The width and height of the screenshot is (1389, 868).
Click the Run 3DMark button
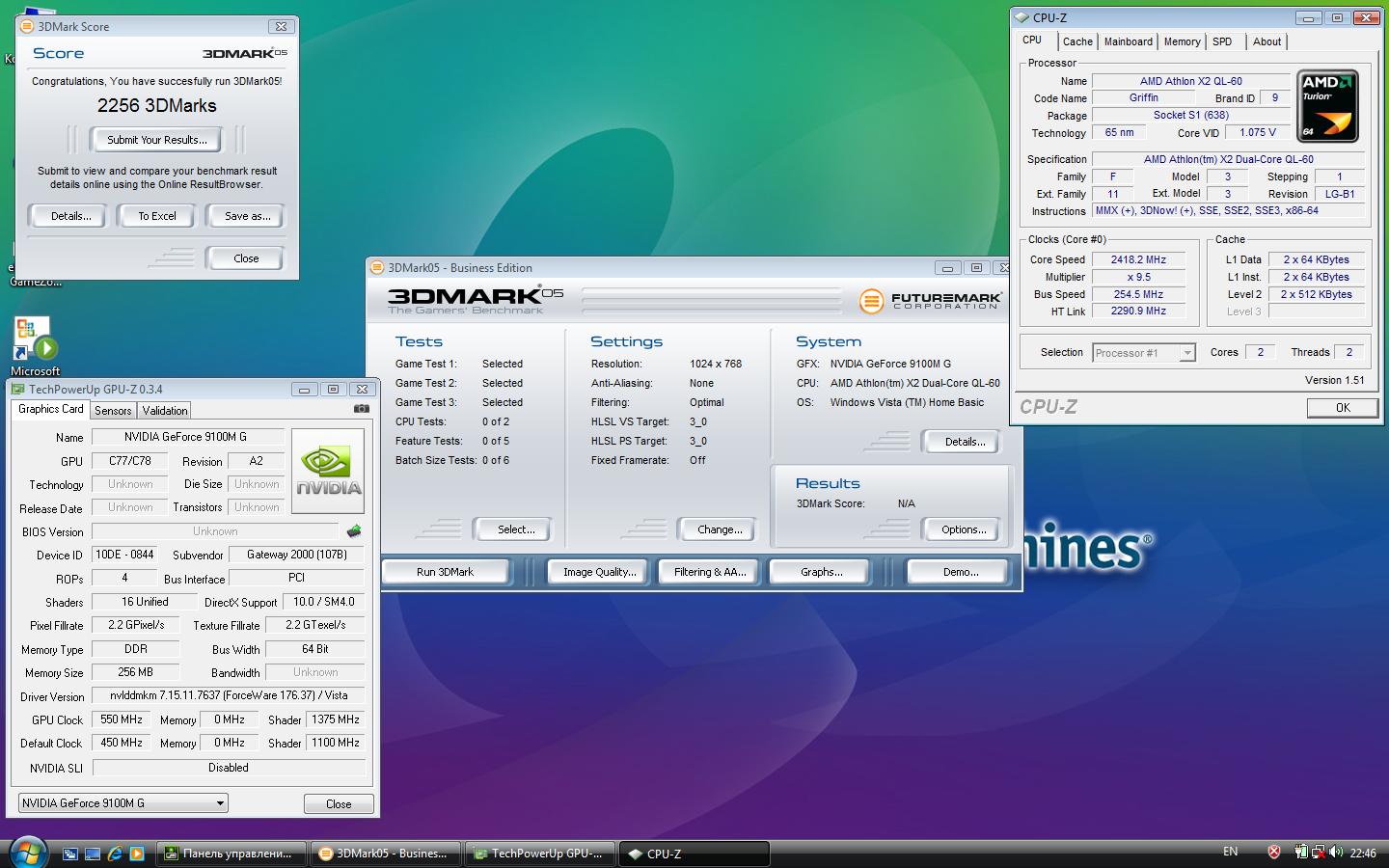445,572
